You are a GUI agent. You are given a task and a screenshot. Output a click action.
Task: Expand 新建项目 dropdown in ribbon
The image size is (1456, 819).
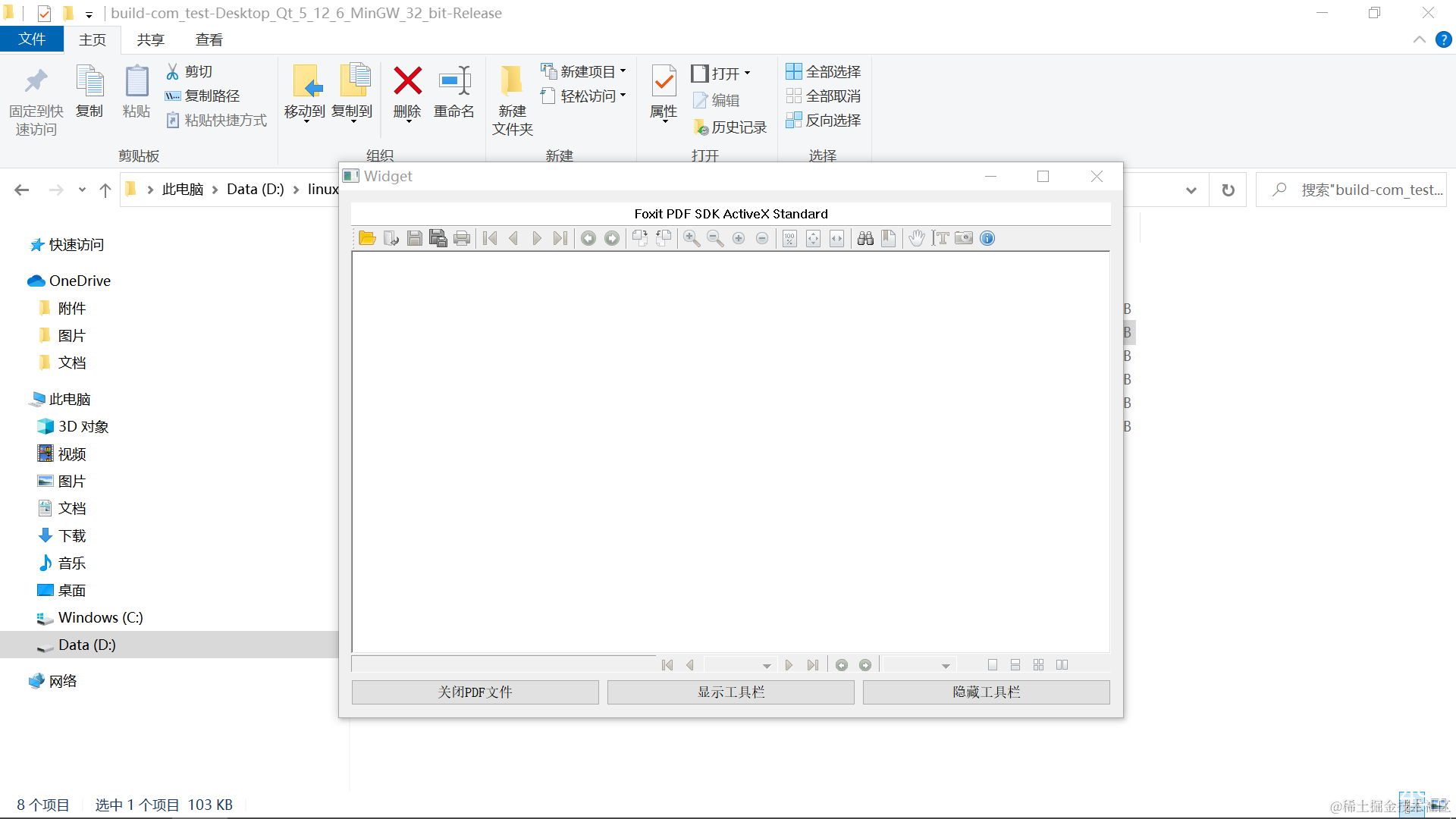[623, 71]
